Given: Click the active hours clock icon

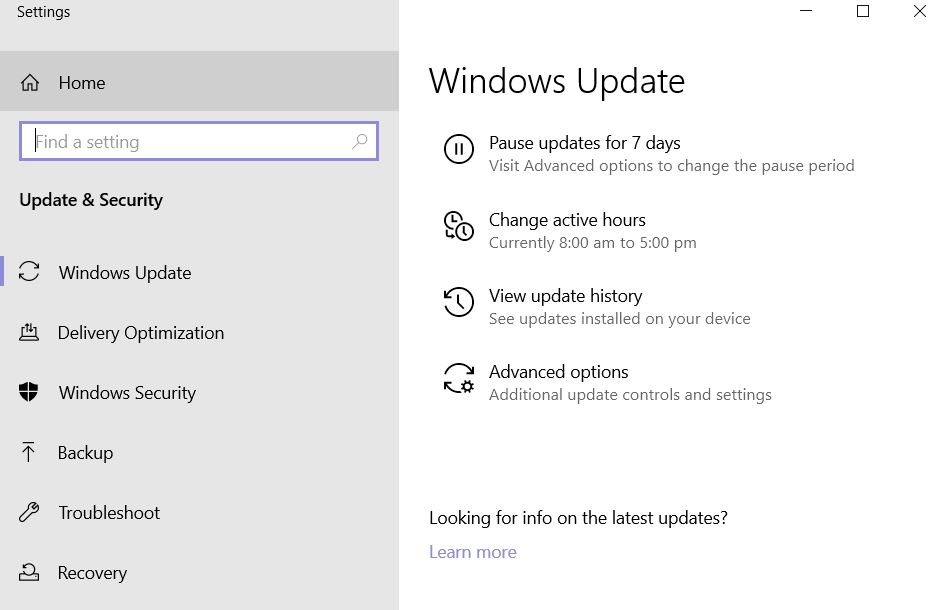Looking at the screenshot, I should pos(459,226).
